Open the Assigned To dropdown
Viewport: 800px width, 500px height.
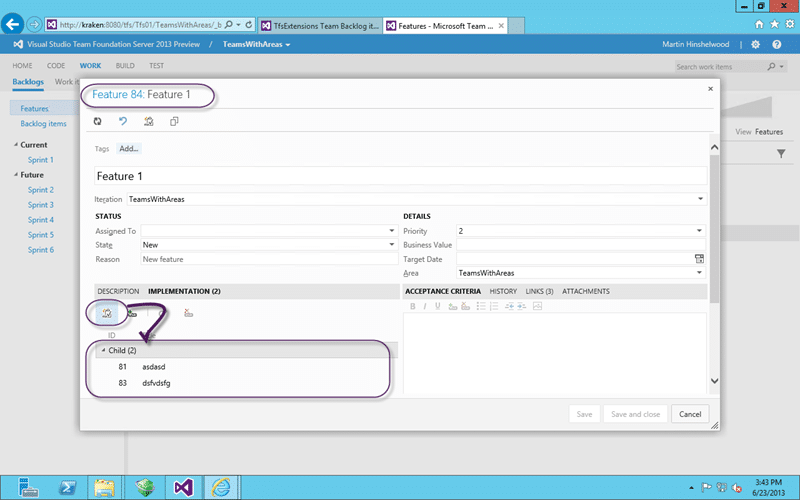point(391,231)
